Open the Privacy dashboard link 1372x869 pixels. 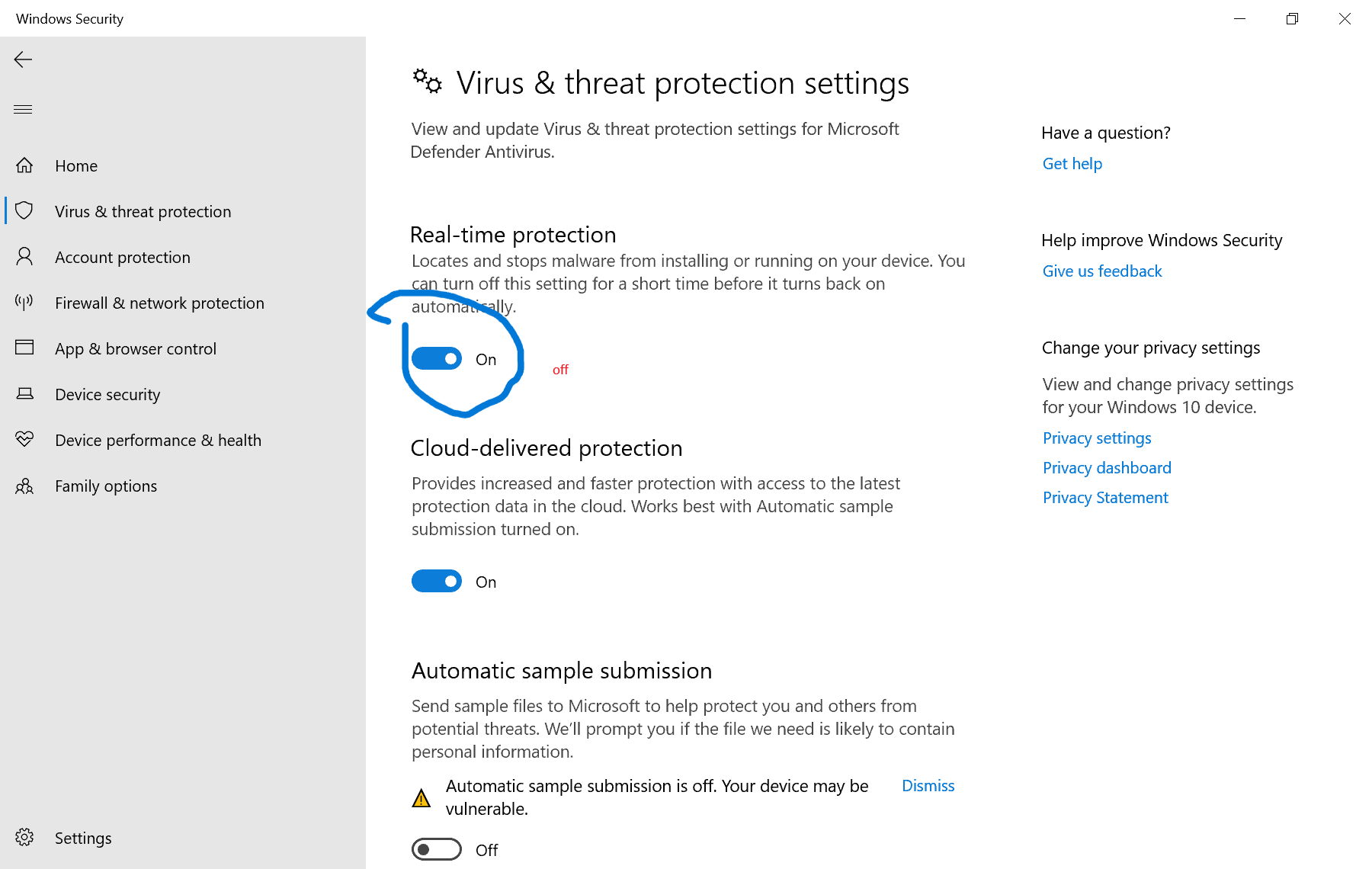tap(1106, 468)
